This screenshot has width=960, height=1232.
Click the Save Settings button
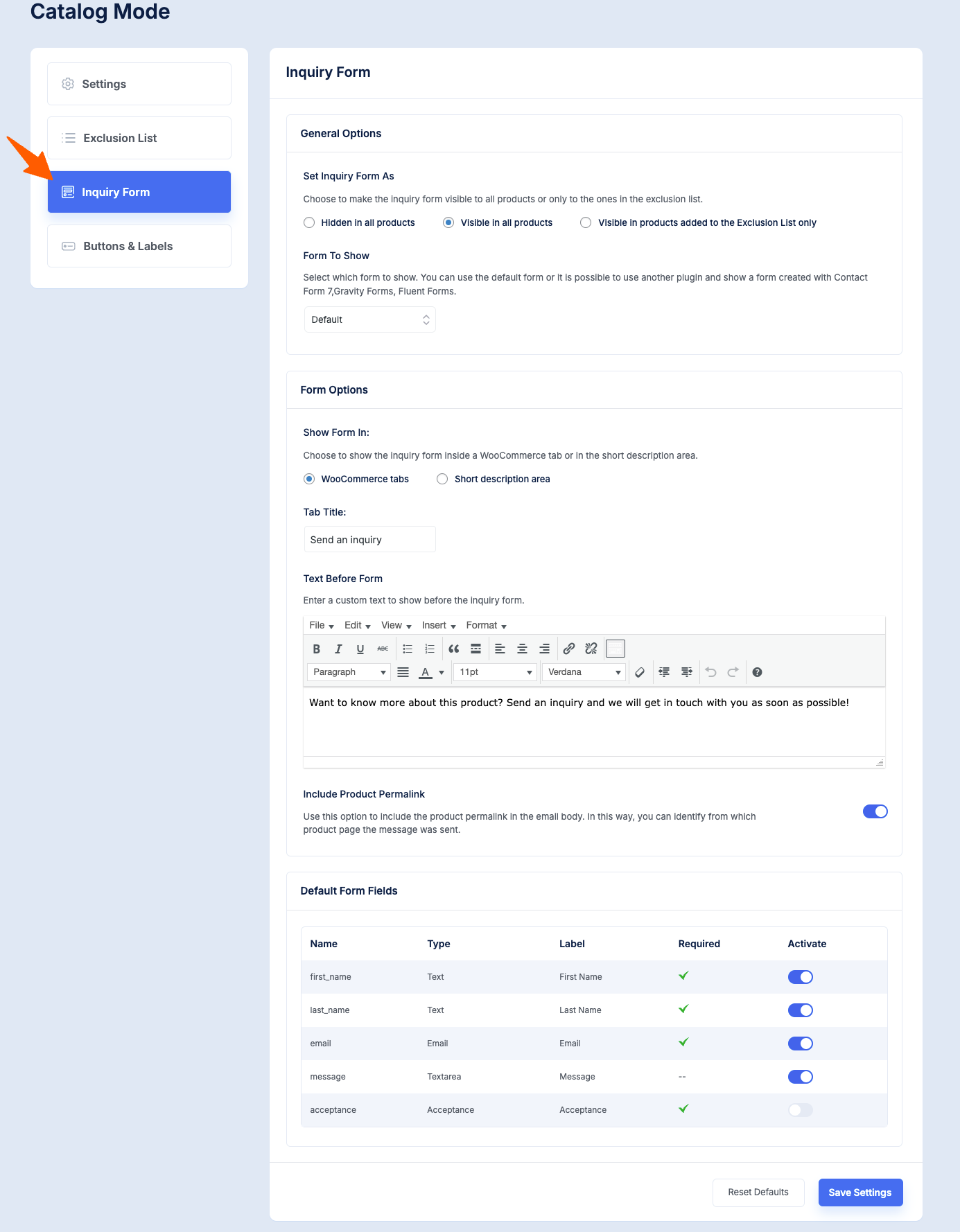point(860,1193)
